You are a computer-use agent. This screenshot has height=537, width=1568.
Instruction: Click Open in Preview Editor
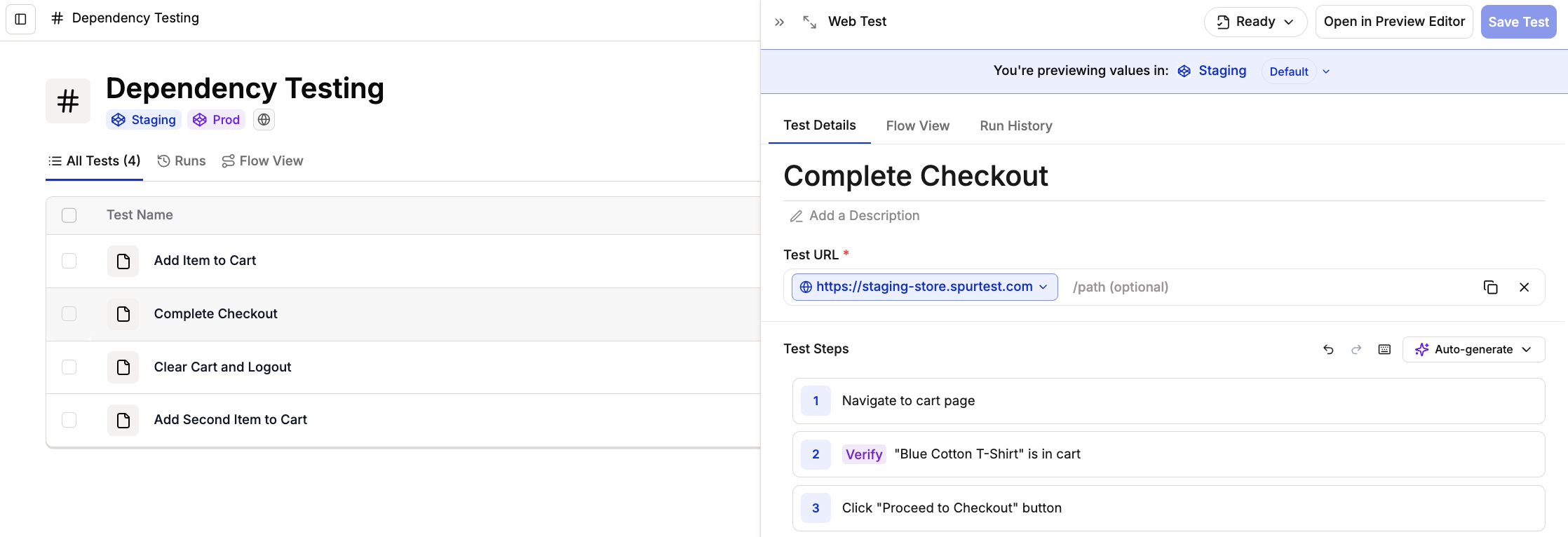click(x=1394, y=22)
